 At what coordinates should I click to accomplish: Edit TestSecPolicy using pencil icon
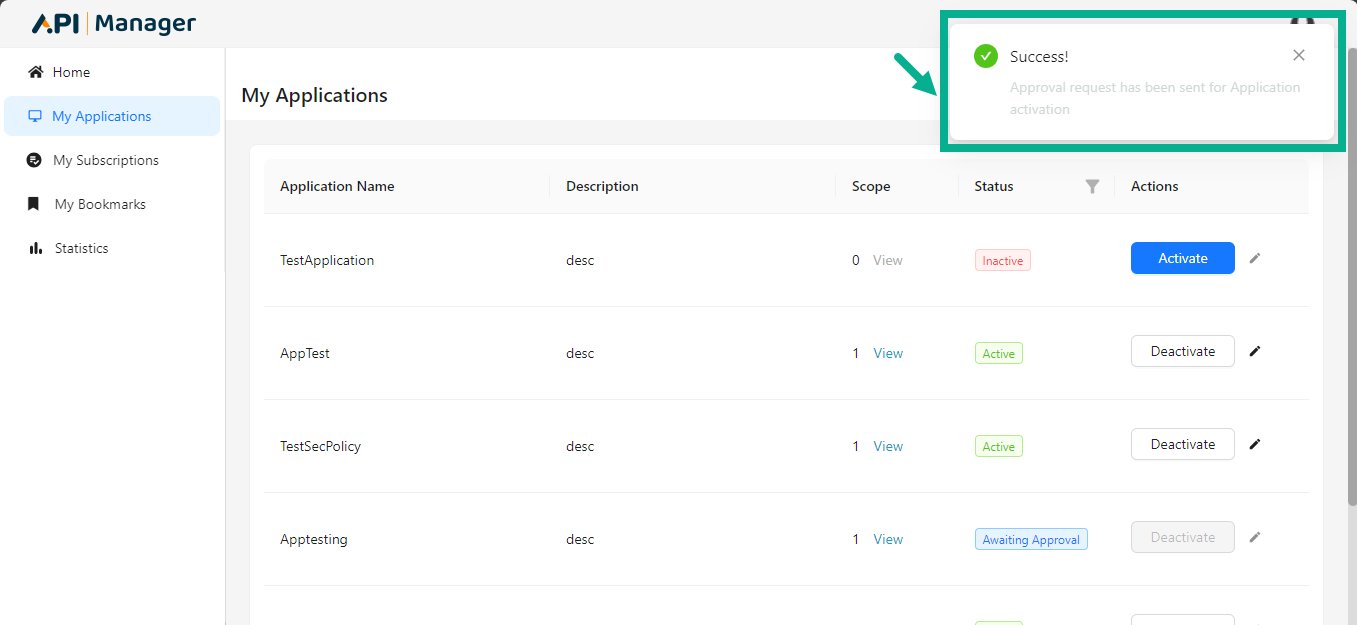pyautogui.click(x=1255, y=444)
